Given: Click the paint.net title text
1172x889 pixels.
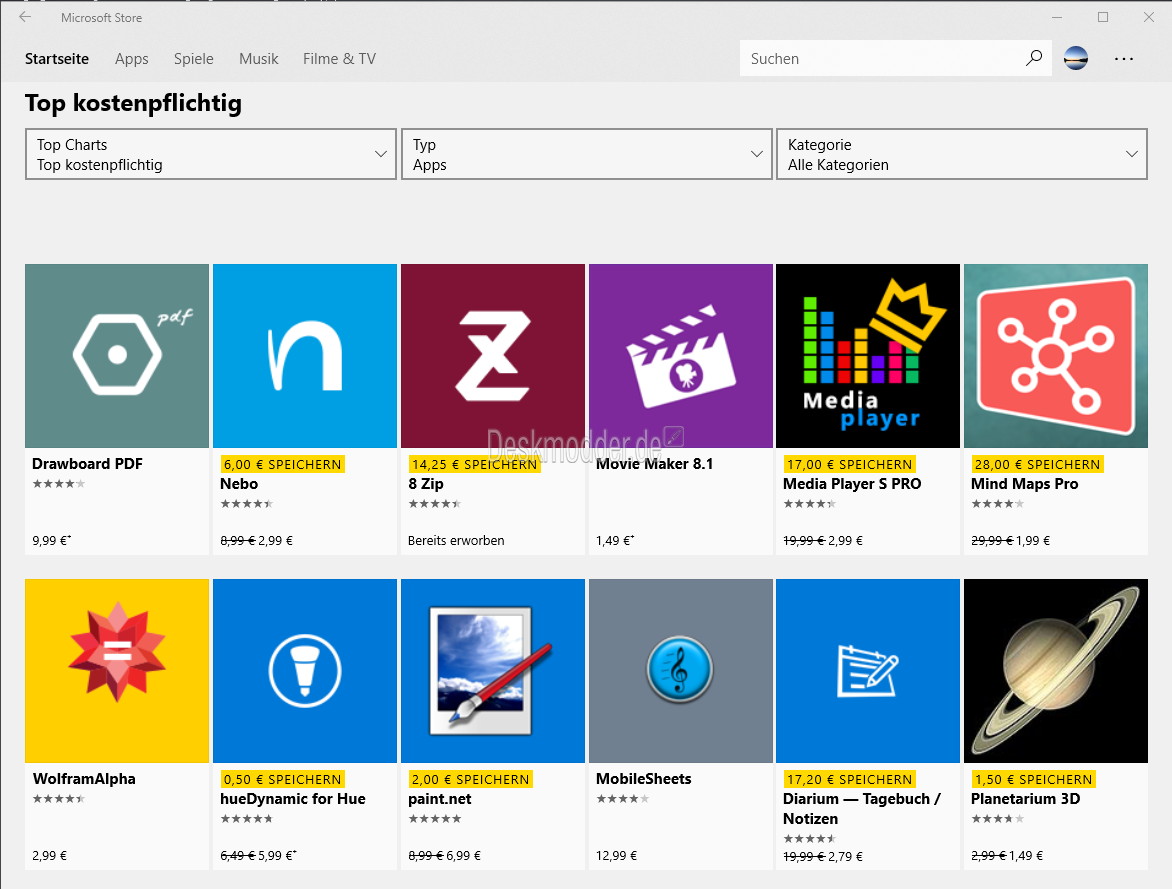Looking at the screenshot, I should click(x=440, y=799).
